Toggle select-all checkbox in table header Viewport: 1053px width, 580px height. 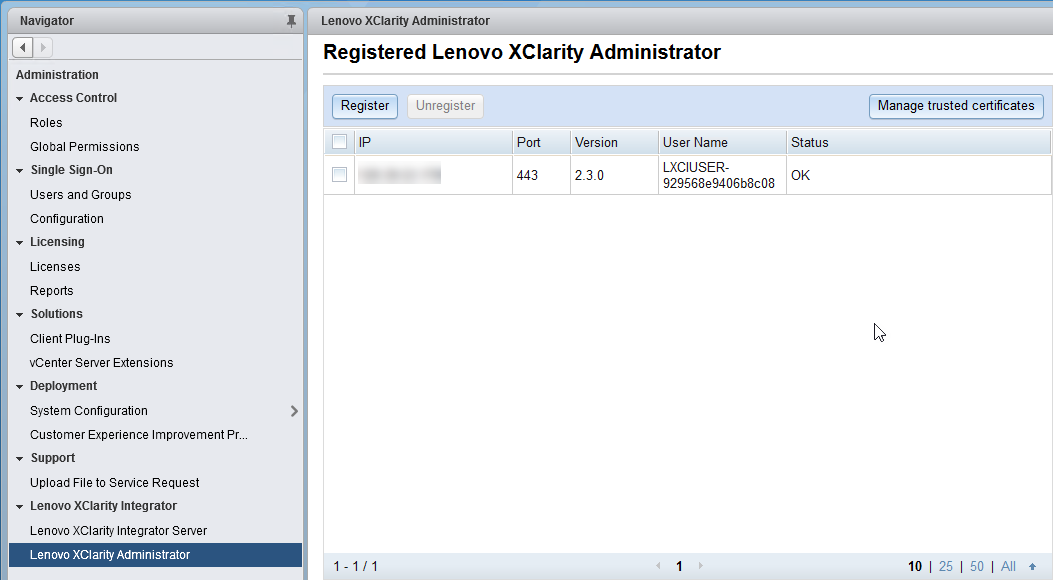(340, 142)
